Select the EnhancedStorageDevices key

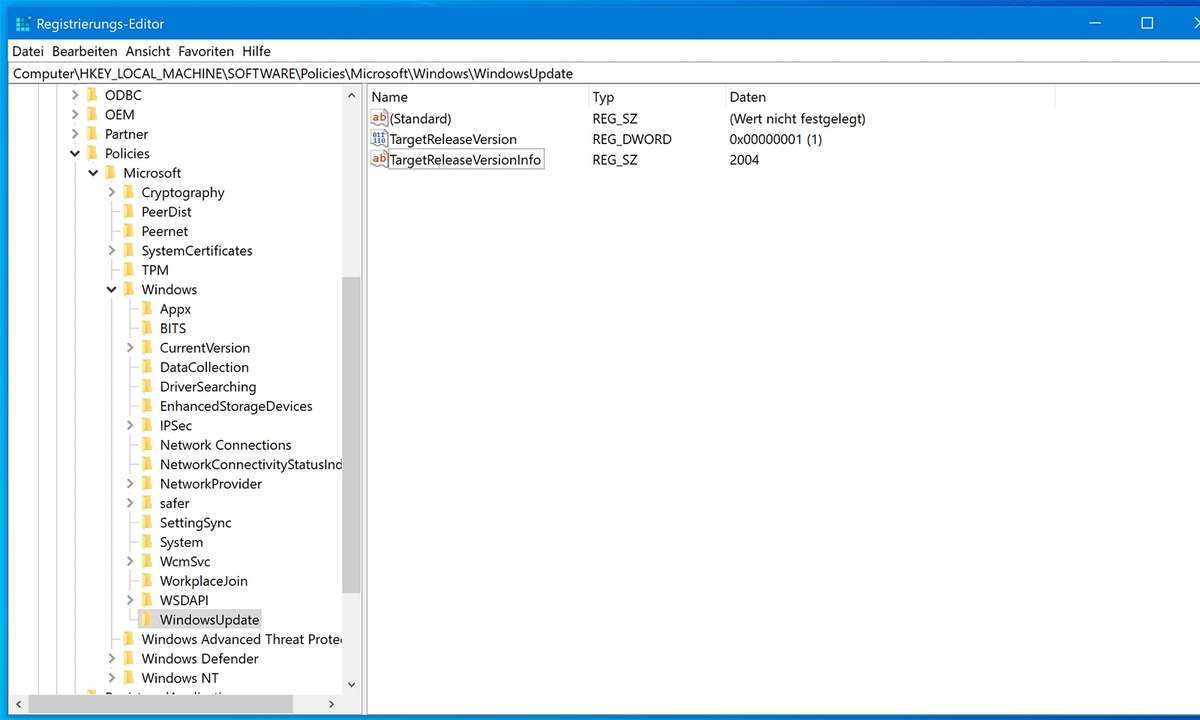[x=236, y=406]
